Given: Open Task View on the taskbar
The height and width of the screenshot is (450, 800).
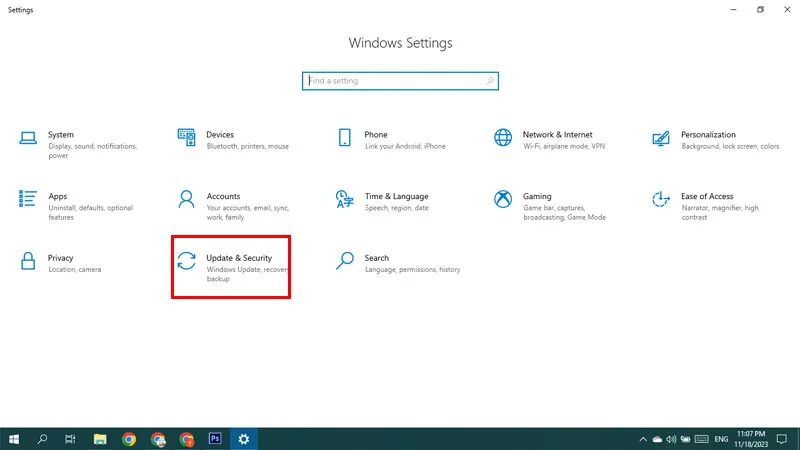Looking at the screenshot, I should coord(70,439).
